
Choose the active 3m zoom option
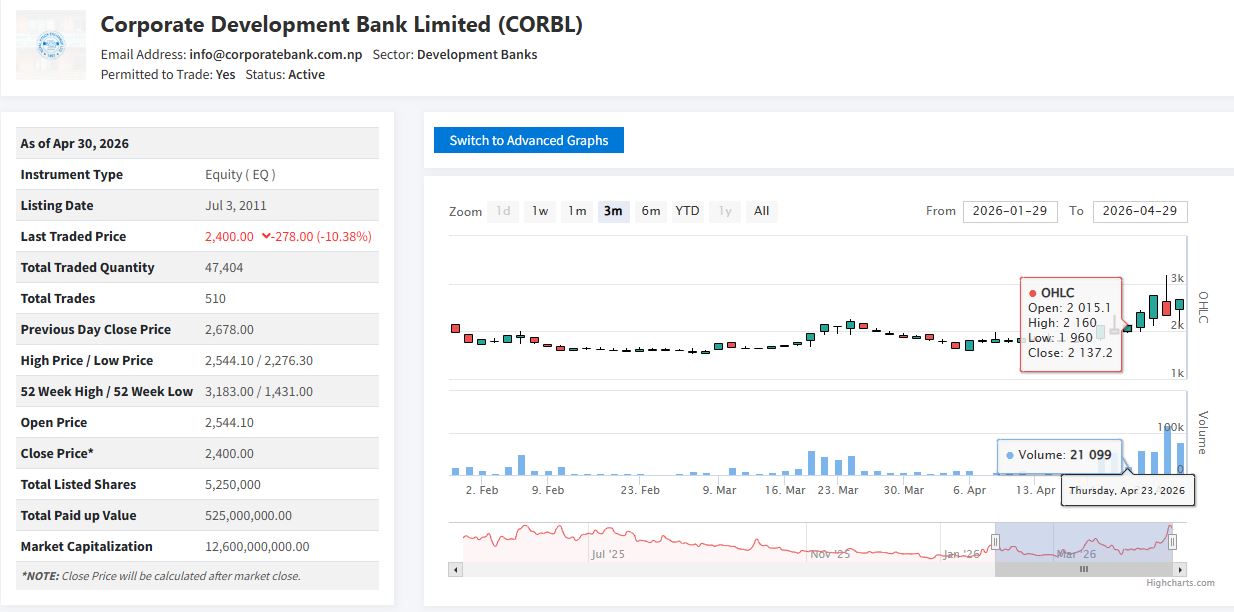pos(613,211)
